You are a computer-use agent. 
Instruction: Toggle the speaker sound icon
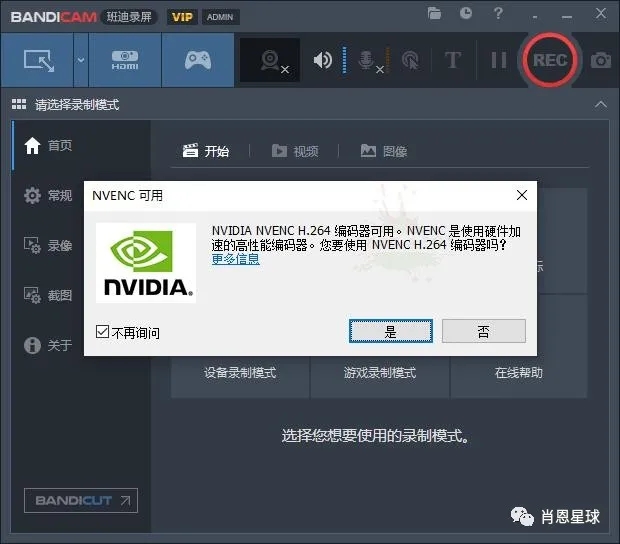pyautogui.click(x=323, y=60)
